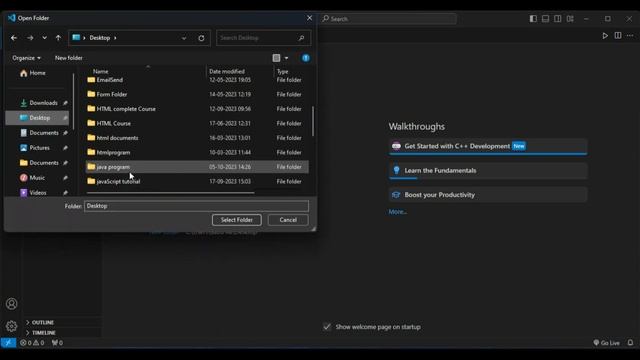Screen dimensions: 640x360
Task: Open Boost your Productivity walkthrough
Action: coord(488,195)
